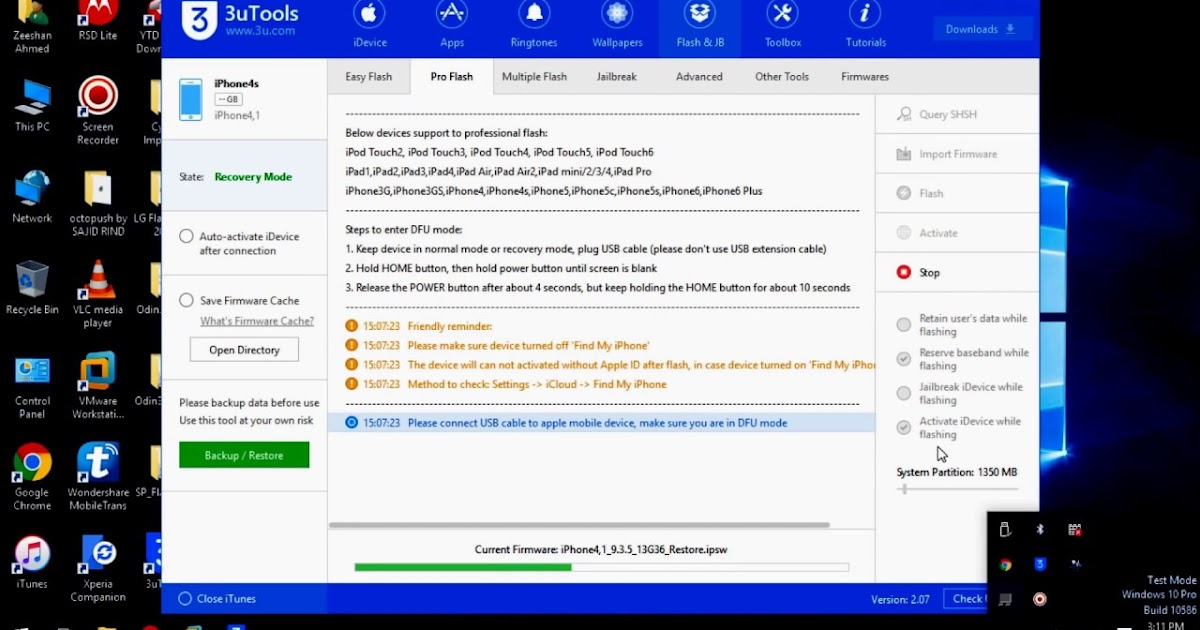Toggle Activate iDevice while flashing
This screenshot has height=630, width=1200.
904,428
